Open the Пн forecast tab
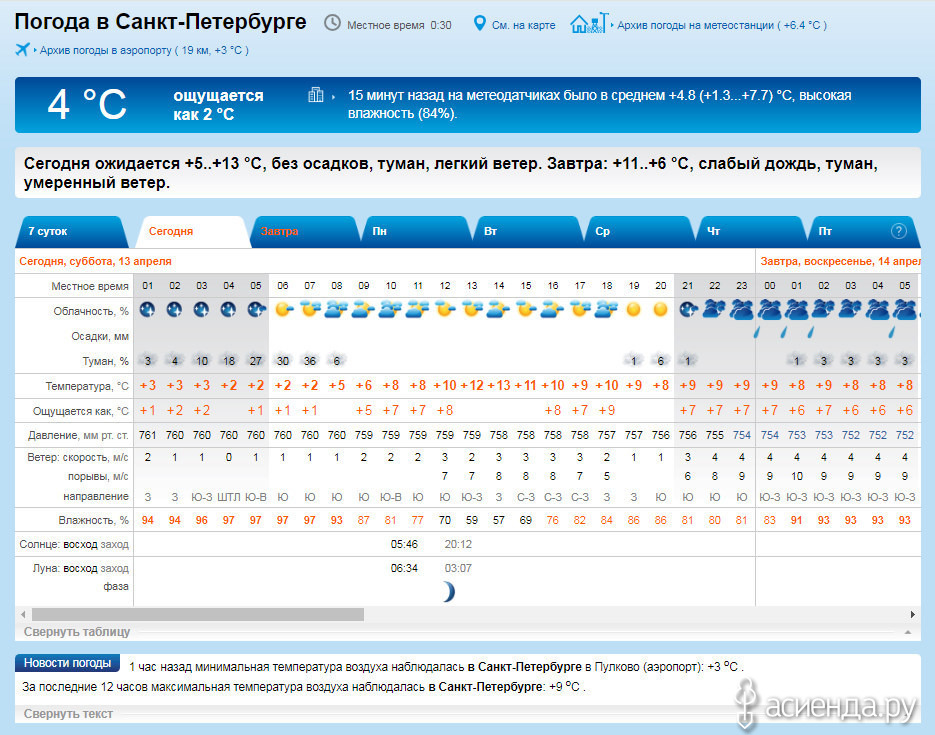935x735 pixels. point(416,231)
